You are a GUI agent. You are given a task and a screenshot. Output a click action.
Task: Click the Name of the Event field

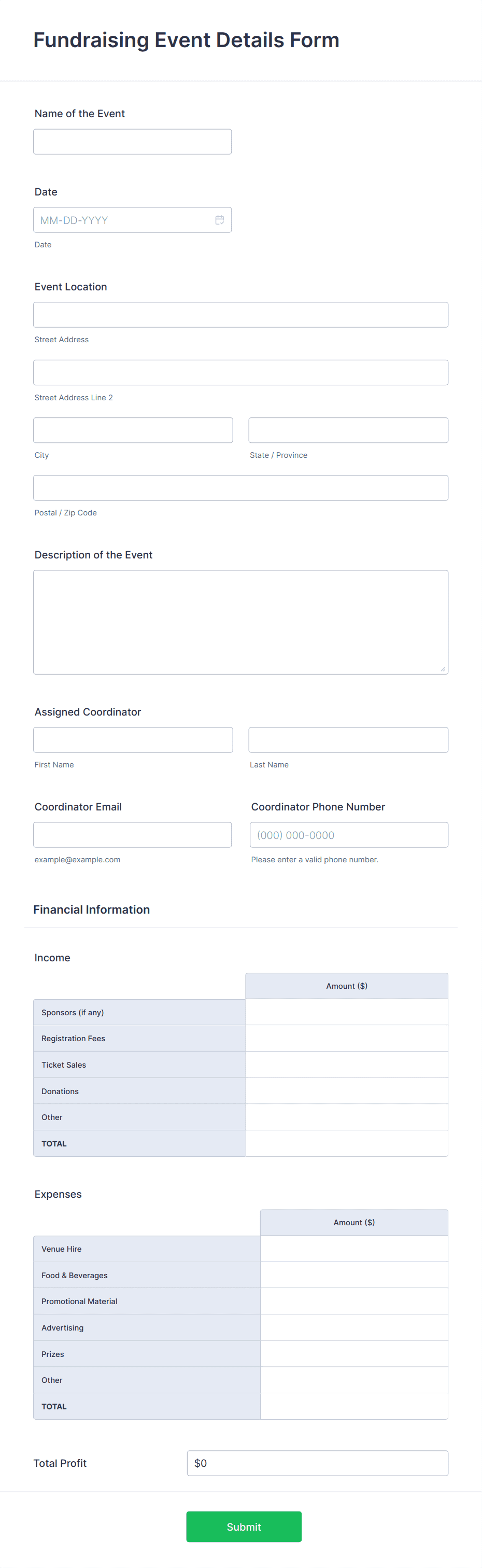[132, 141]
